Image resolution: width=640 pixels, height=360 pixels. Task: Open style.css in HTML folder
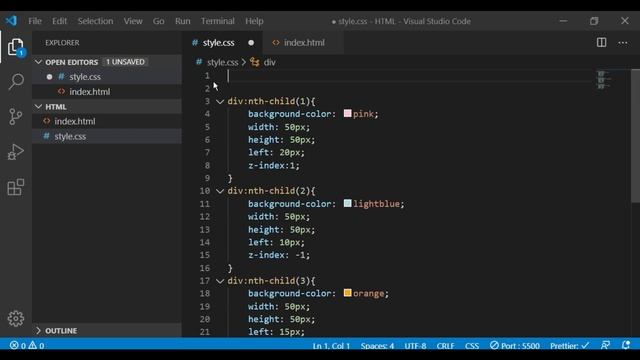tap(107, 136)
